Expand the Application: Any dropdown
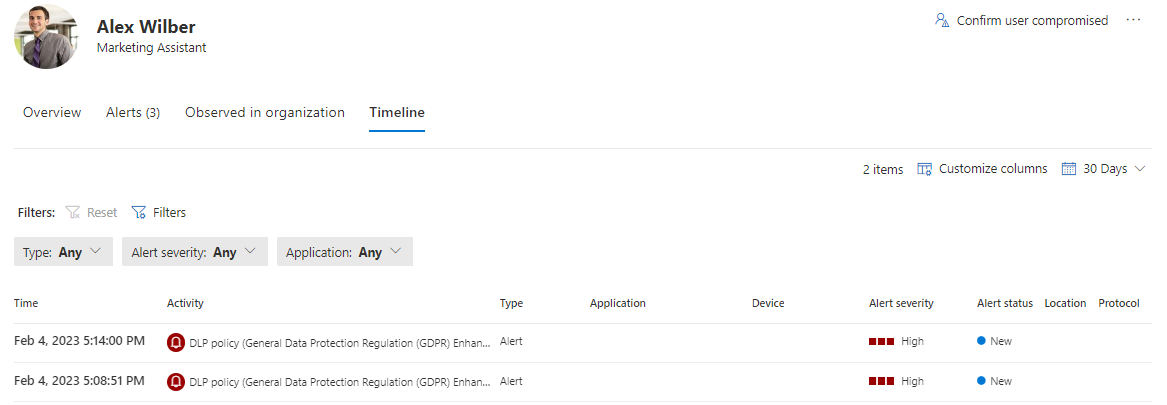 [344, 252]
